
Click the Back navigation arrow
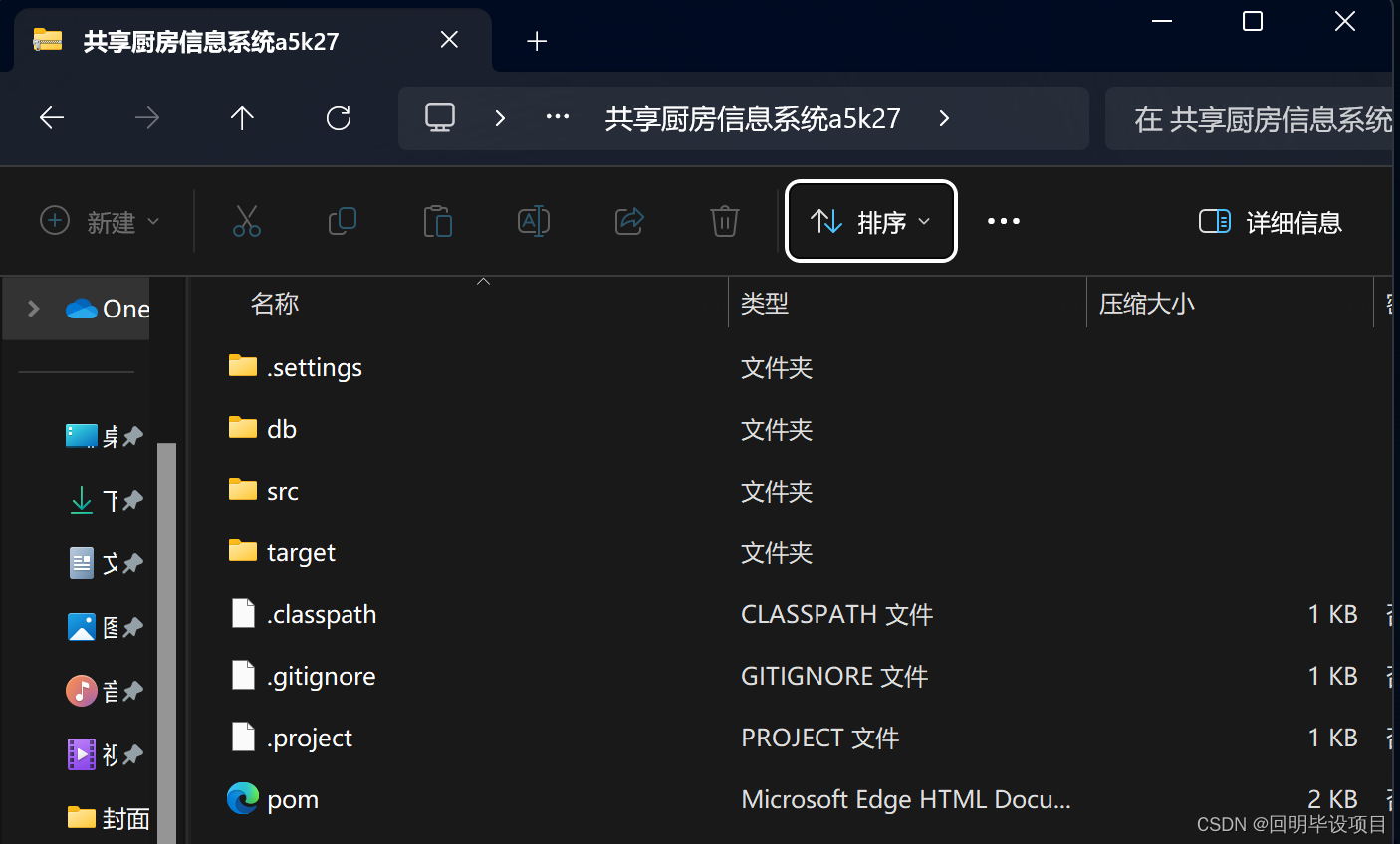click(51, 117)
